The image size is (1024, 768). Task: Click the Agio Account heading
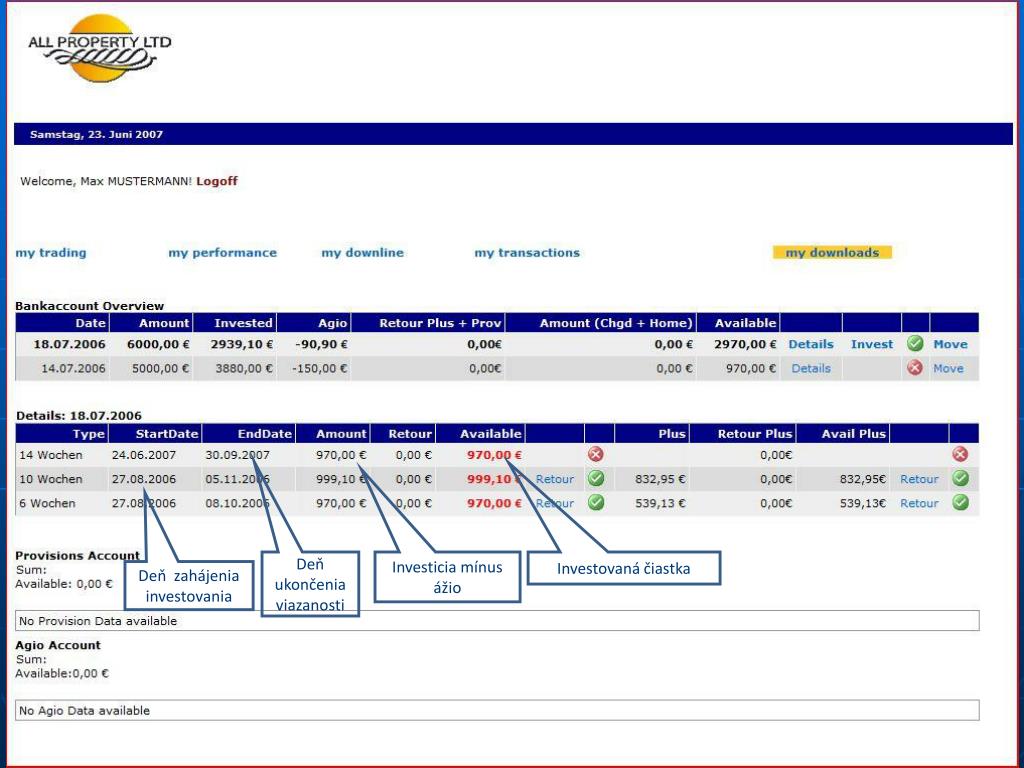(x=58, y=645)
